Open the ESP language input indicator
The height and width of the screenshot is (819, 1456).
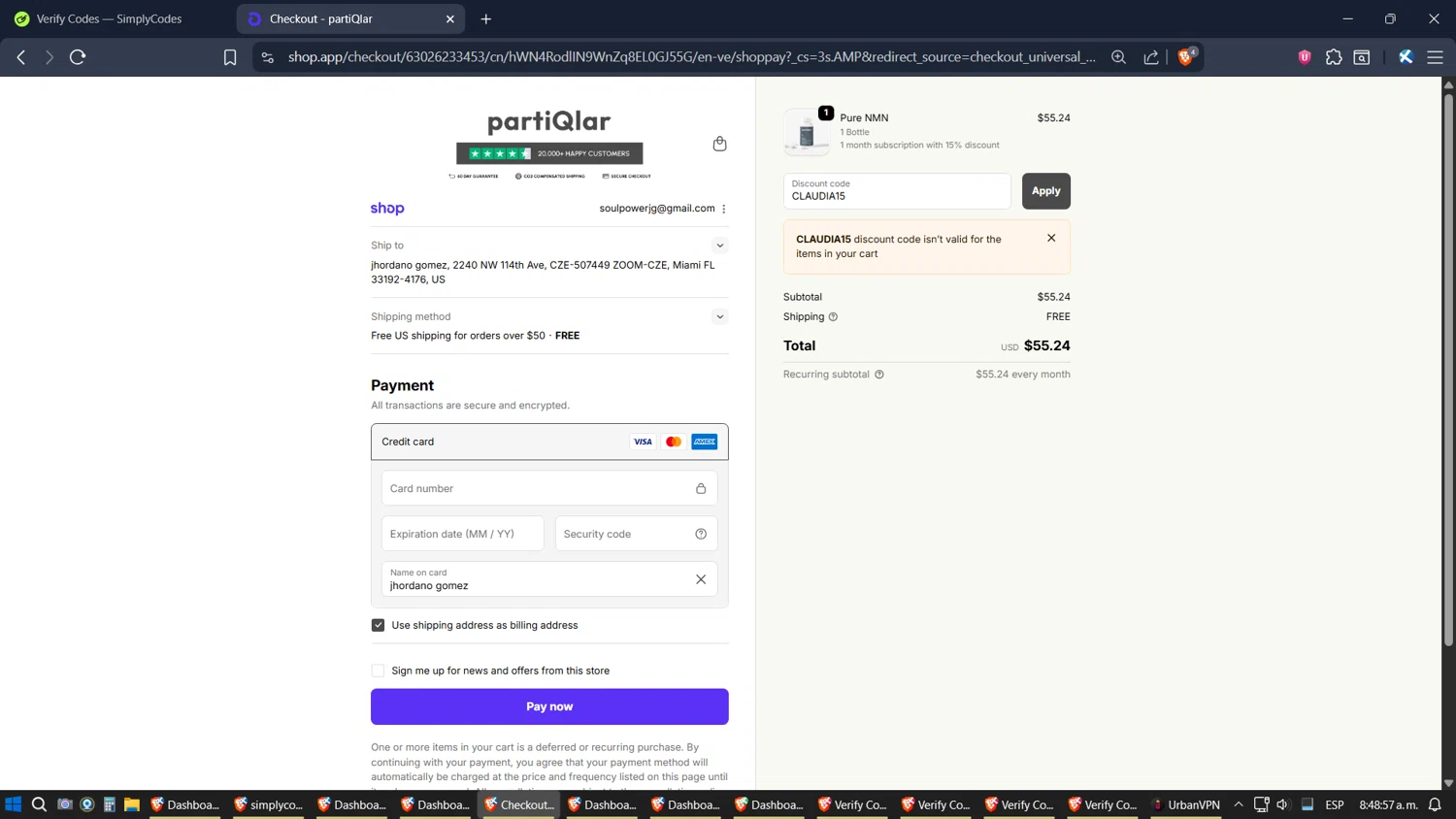click(x=1335, y=804)
